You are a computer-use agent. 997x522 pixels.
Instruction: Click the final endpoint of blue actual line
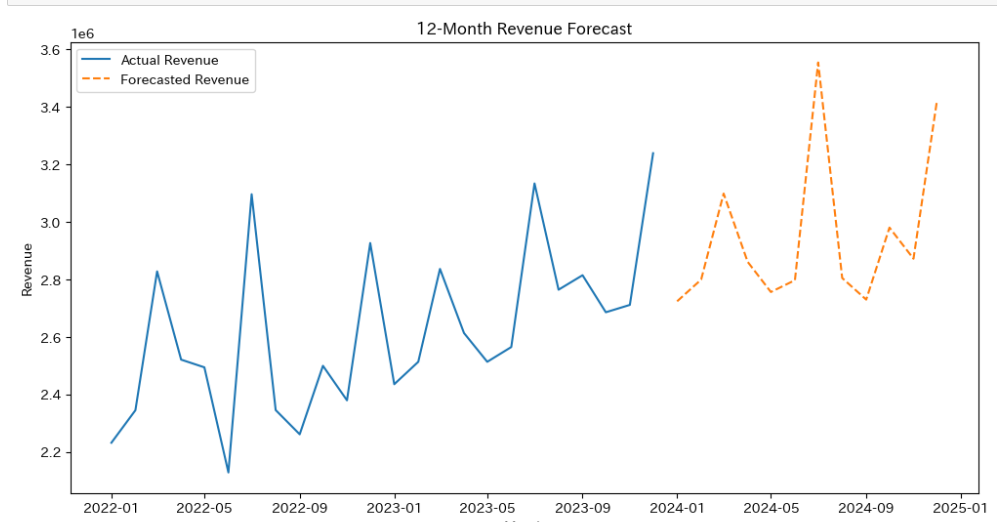point(653,153)
